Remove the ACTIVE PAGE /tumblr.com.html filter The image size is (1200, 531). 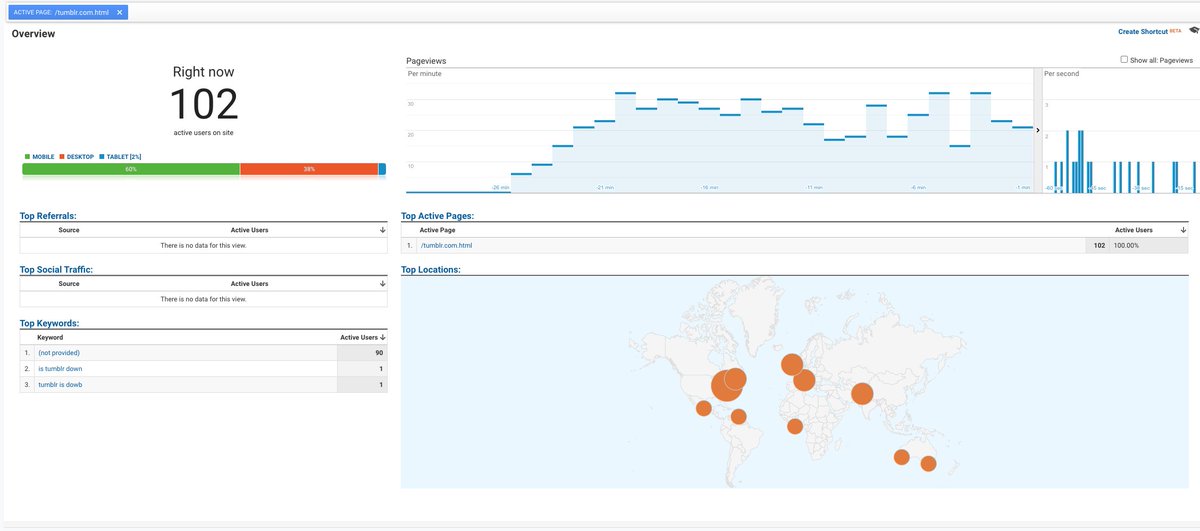pyautogui.click(x=120, y=12)
